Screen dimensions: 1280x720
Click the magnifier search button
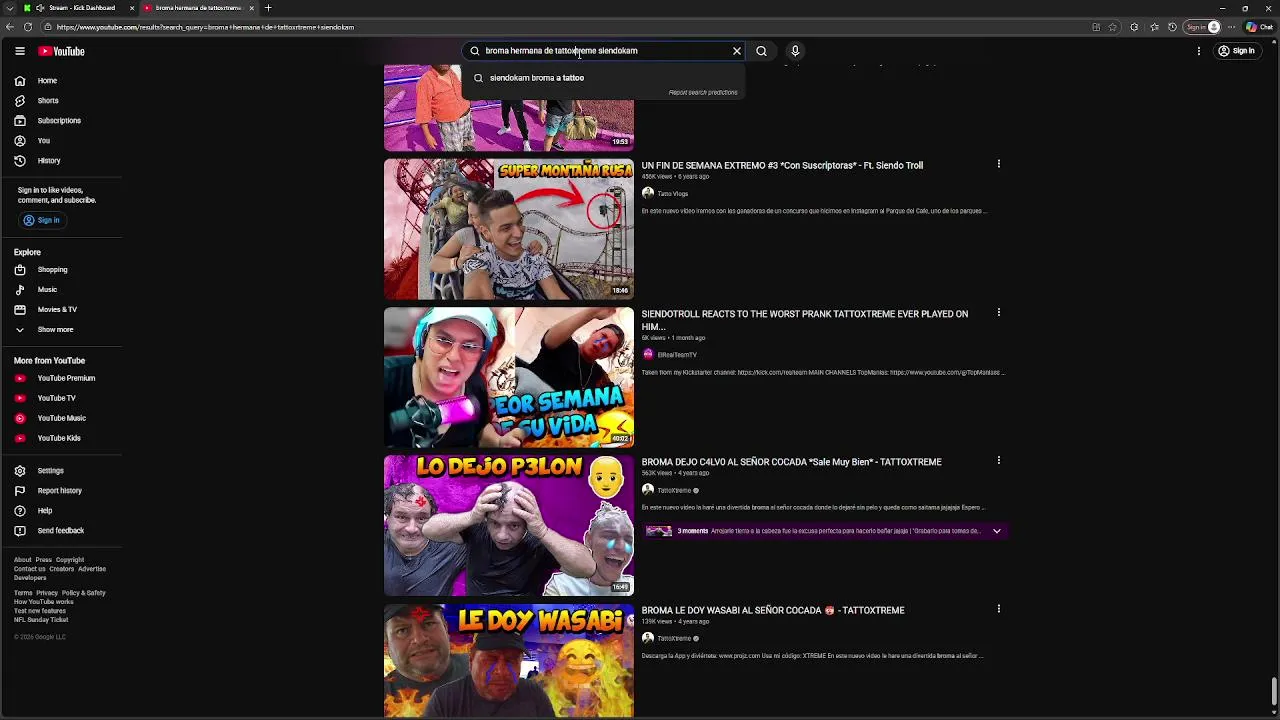[761, 51]
